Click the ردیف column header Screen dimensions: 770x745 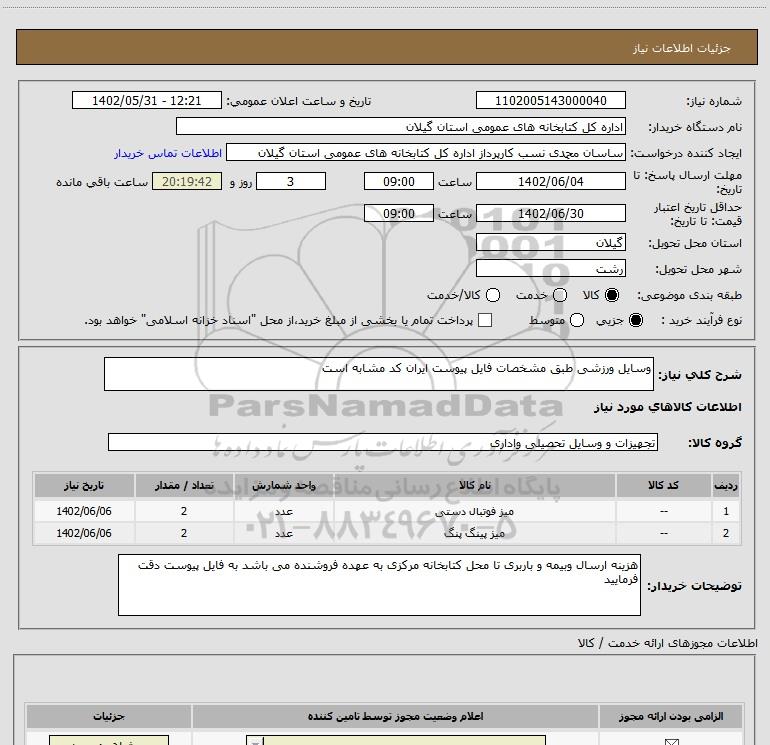tap(726, 486)
